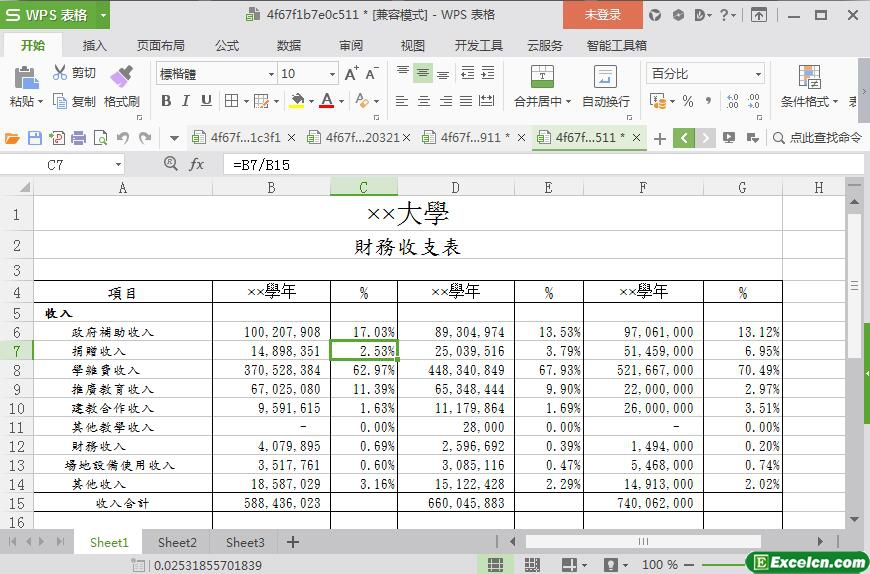Viewport: 870px width, 574px height.
Task: Click the cell borders icon
Action: click(x=231, y=101)
